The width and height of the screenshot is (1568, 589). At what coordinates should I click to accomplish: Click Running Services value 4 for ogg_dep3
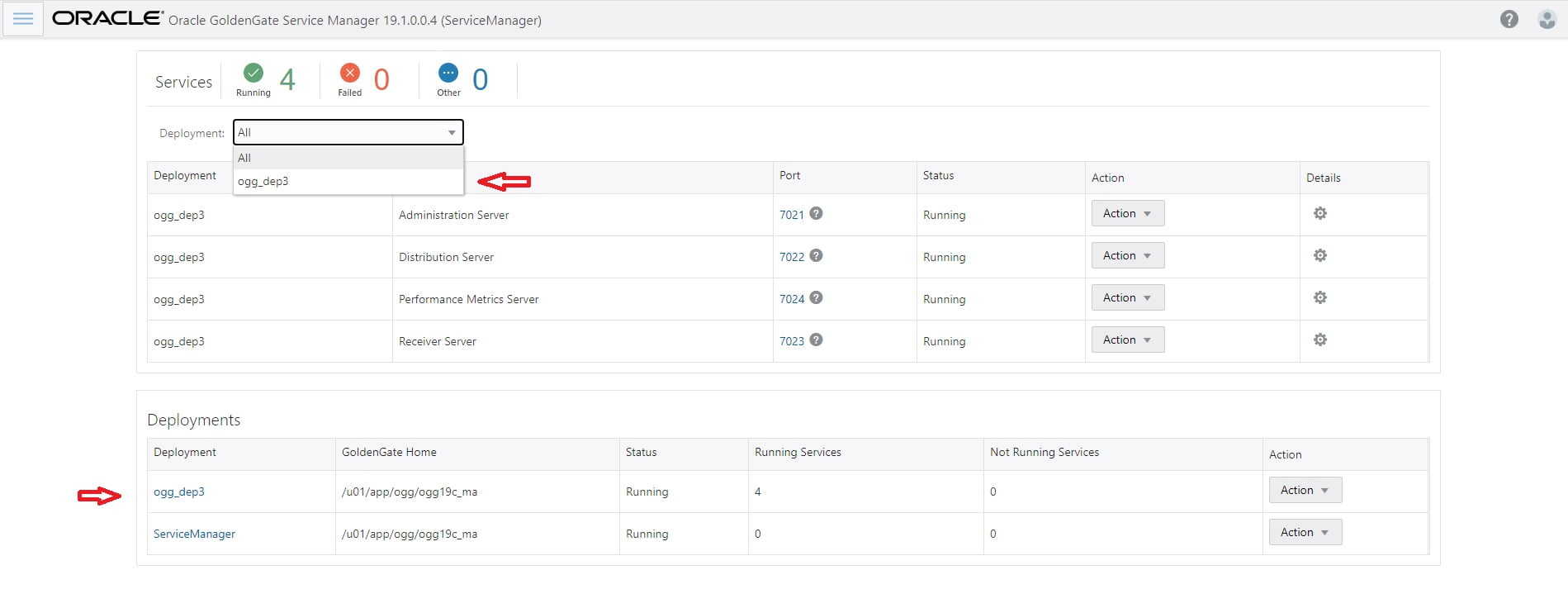coord(758,492)
